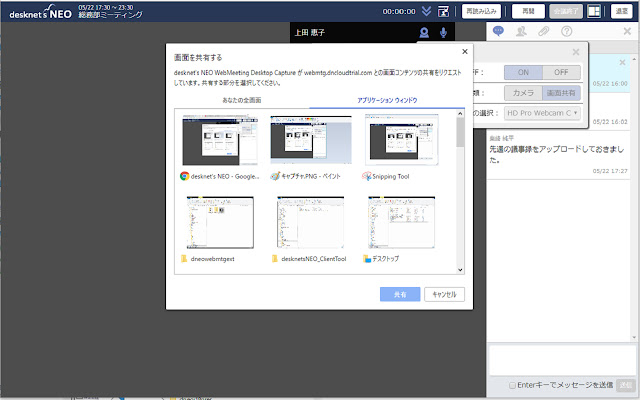Viewport: 640px width, 400px height.
Task: Click the 05/22 17:27 message timestamp
Action: click(610, 171)
